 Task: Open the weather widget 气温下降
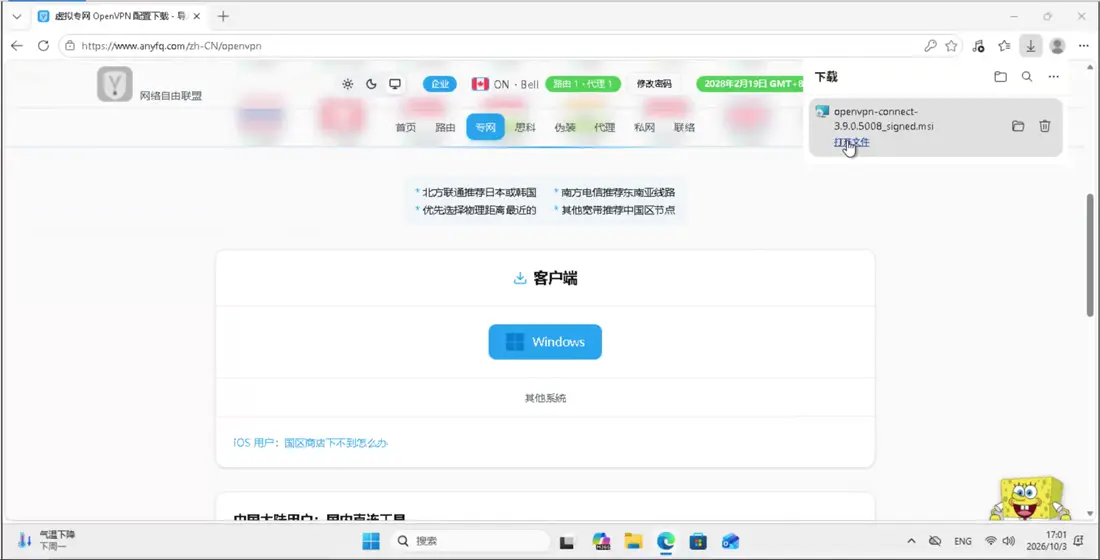click(47, 540)
